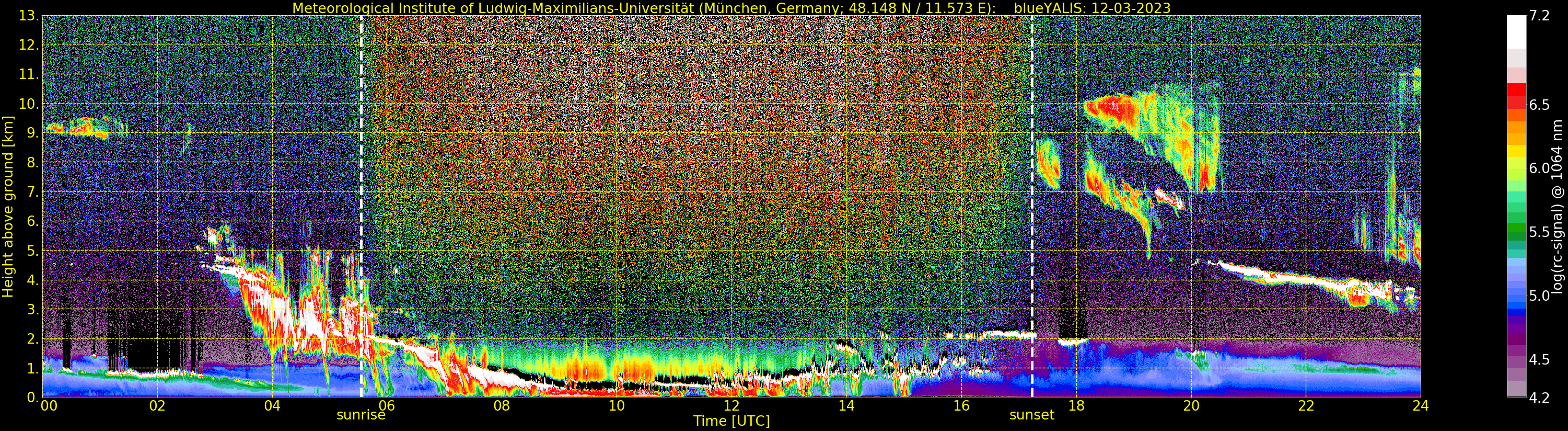This screenshot has height=431, width=1568.
Task: Click the '6.' tick on the height axis
Action: coord(32,221)
